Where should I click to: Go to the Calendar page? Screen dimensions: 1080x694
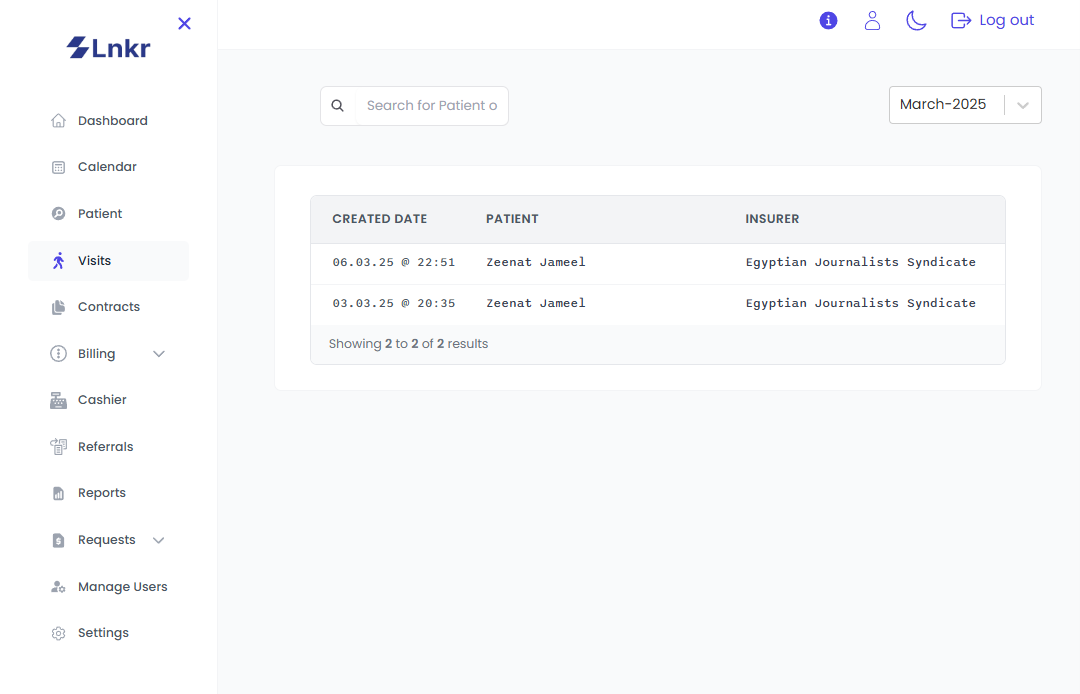click(108, 167)
